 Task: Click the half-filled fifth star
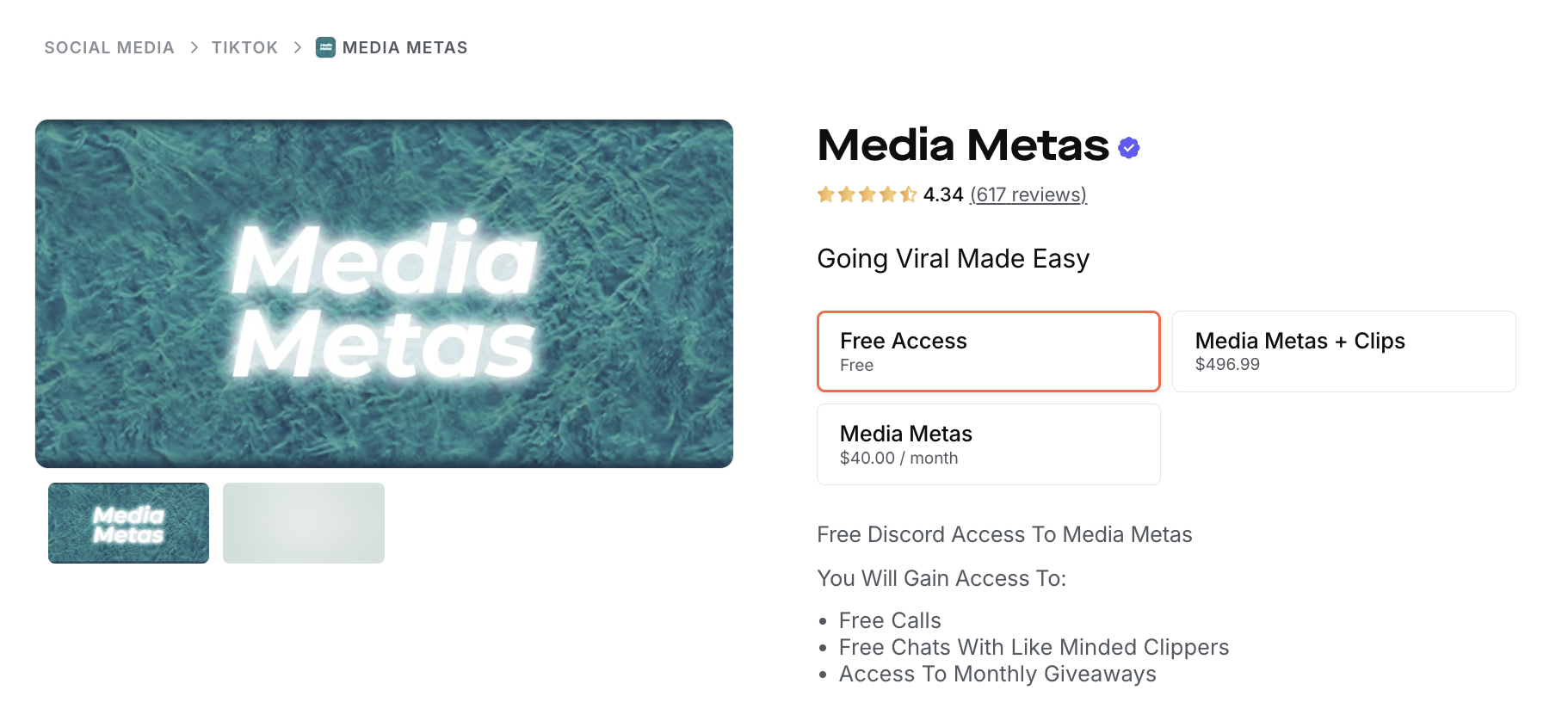pyautogui.click(x=907, y=194)
